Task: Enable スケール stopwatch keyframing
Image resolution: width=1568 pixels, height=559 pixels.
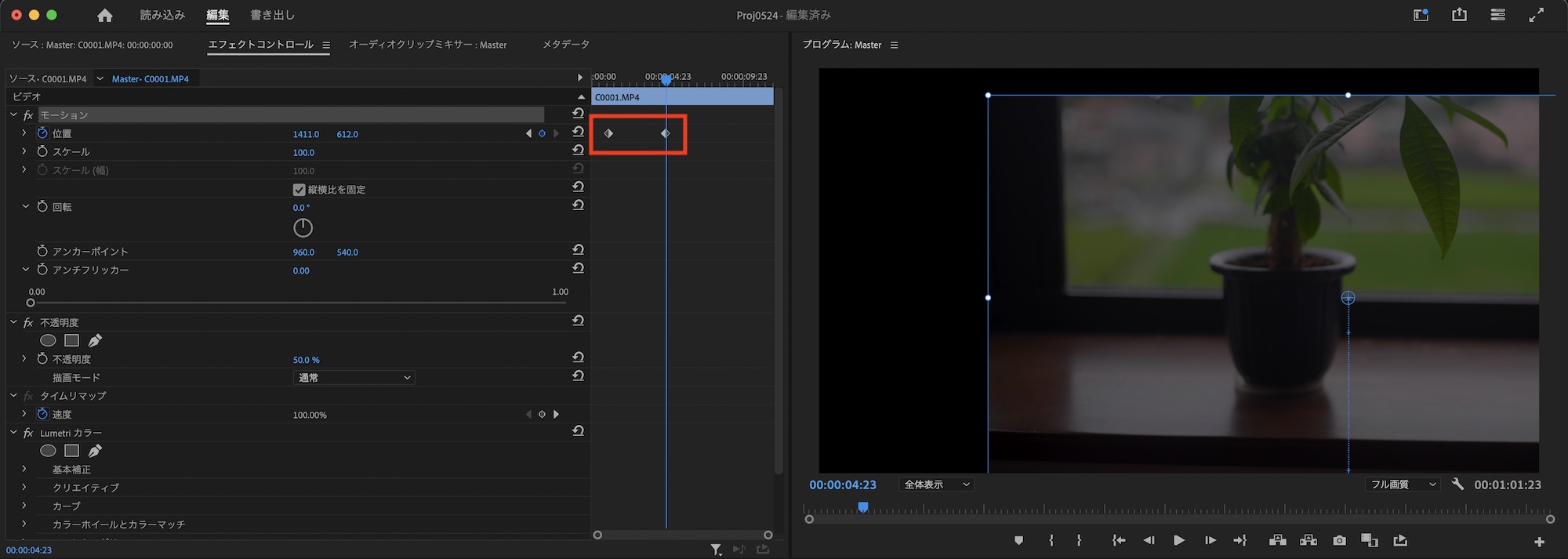Action: (42, 151)
